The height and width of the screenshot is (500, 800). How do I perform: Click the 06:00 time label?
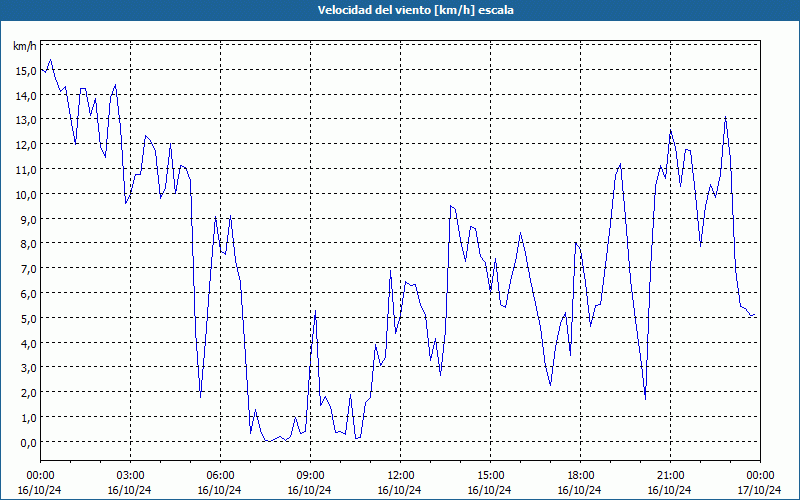220,476
